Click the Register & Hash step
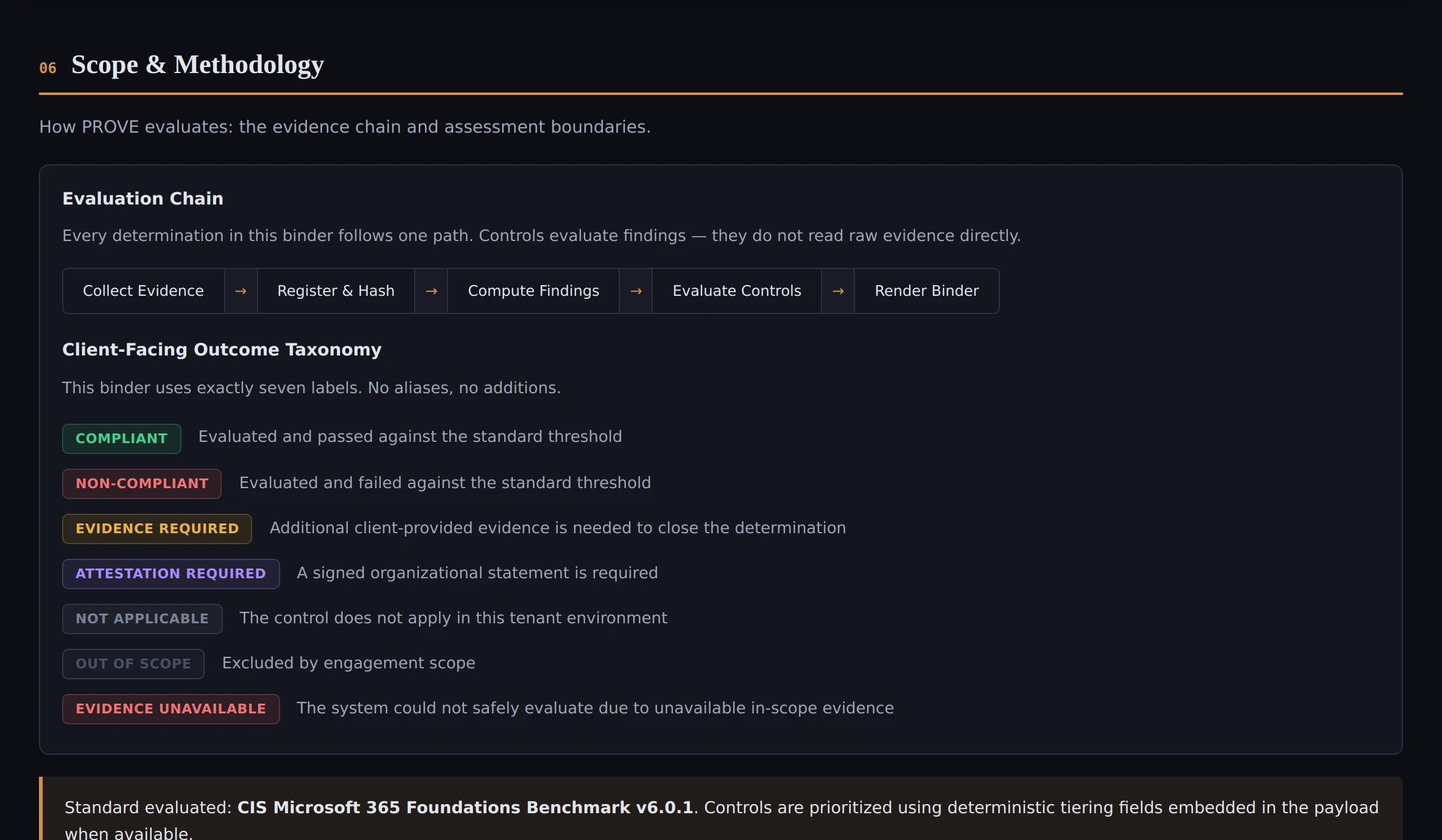Image resolution: width=1442 pixels, height=840 pixels. pyautogui.click(x=336, y=291)
